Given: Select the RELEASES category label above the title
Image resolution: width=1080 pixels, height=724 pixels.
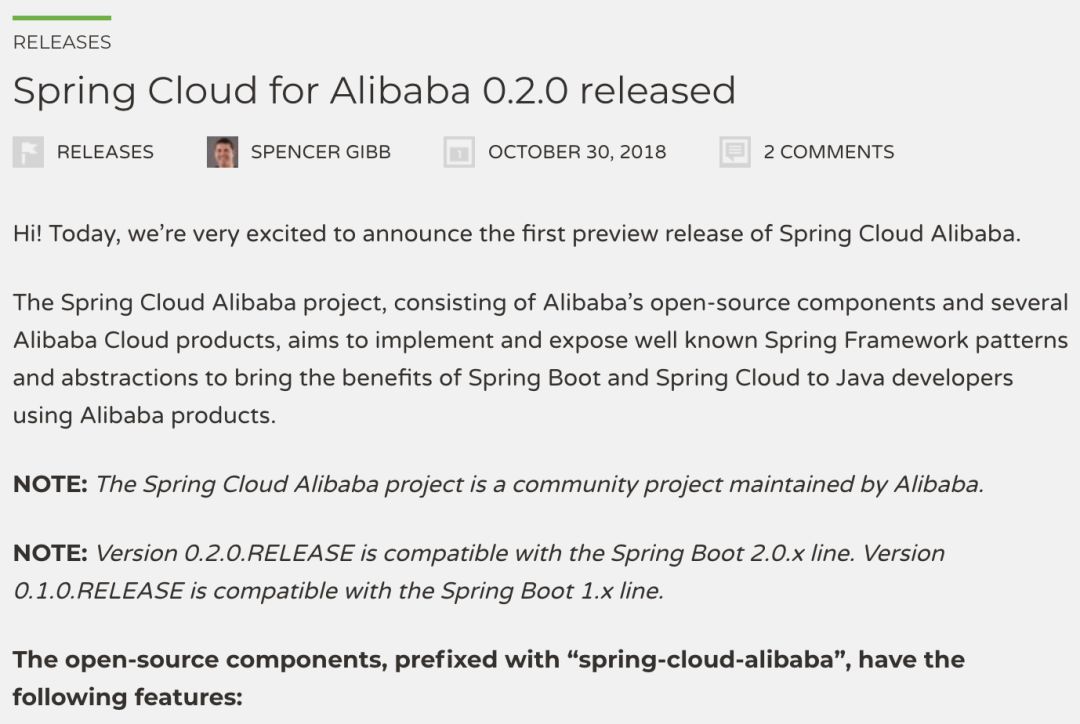Looking at the screenshot, I should (62, 42).
